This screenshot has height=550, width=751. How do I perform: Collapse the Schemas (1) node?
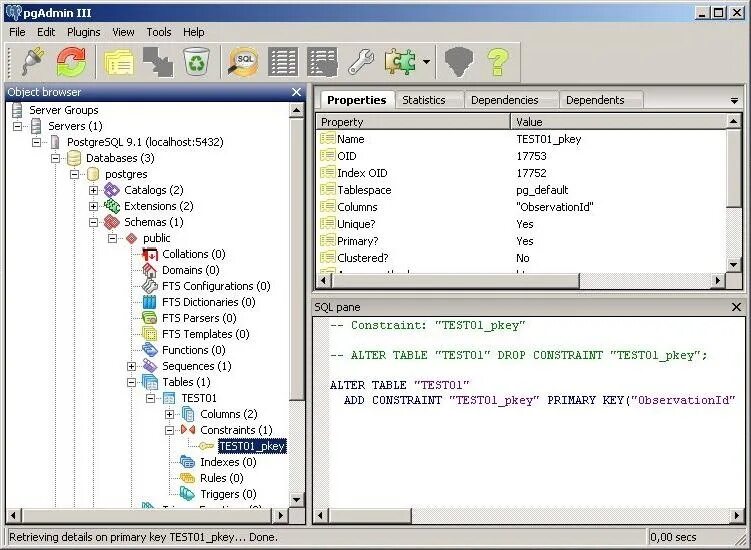coord(94,222)
